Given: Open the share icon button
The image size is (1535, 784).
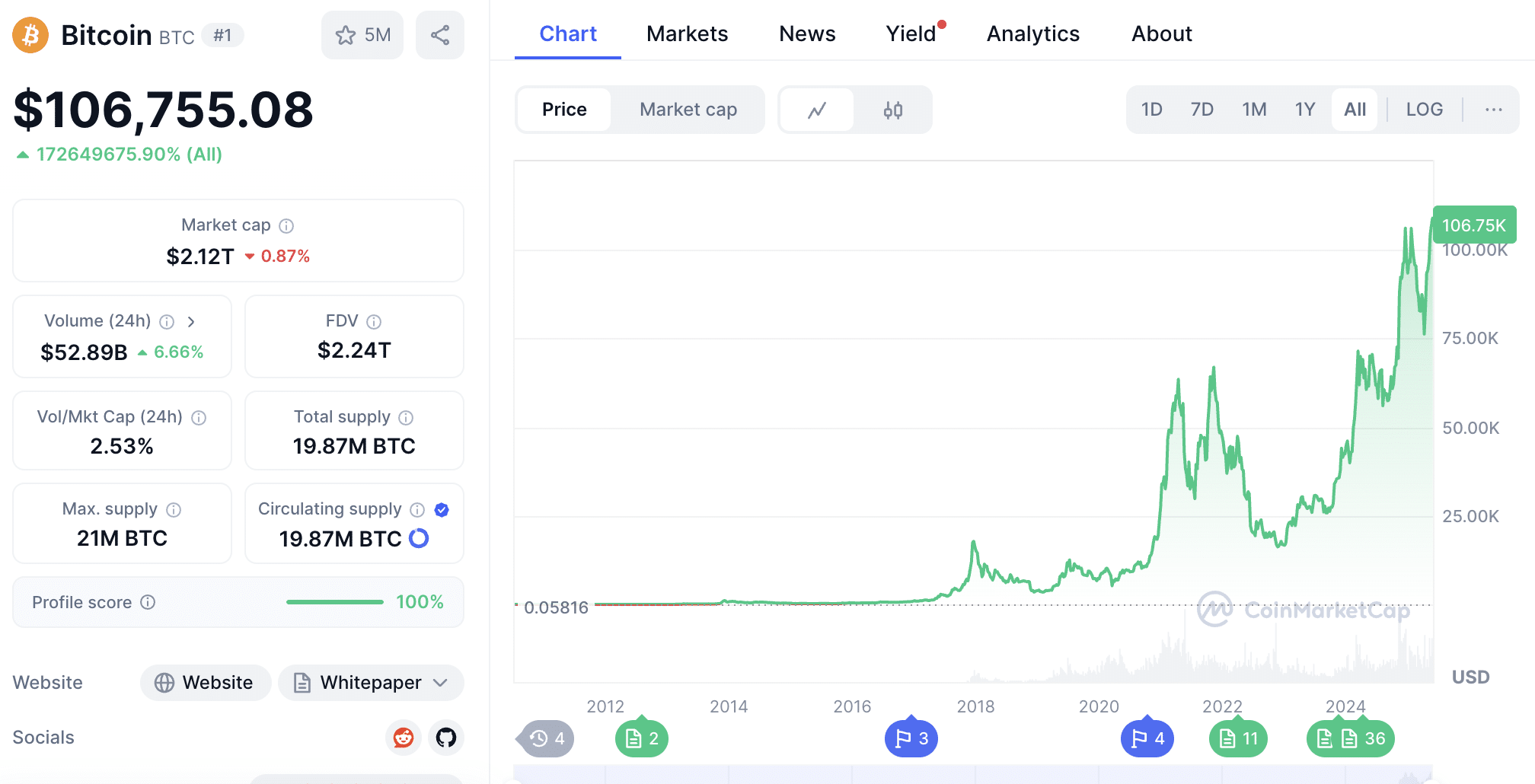Looking at the screenshot, I should (440, 35).
